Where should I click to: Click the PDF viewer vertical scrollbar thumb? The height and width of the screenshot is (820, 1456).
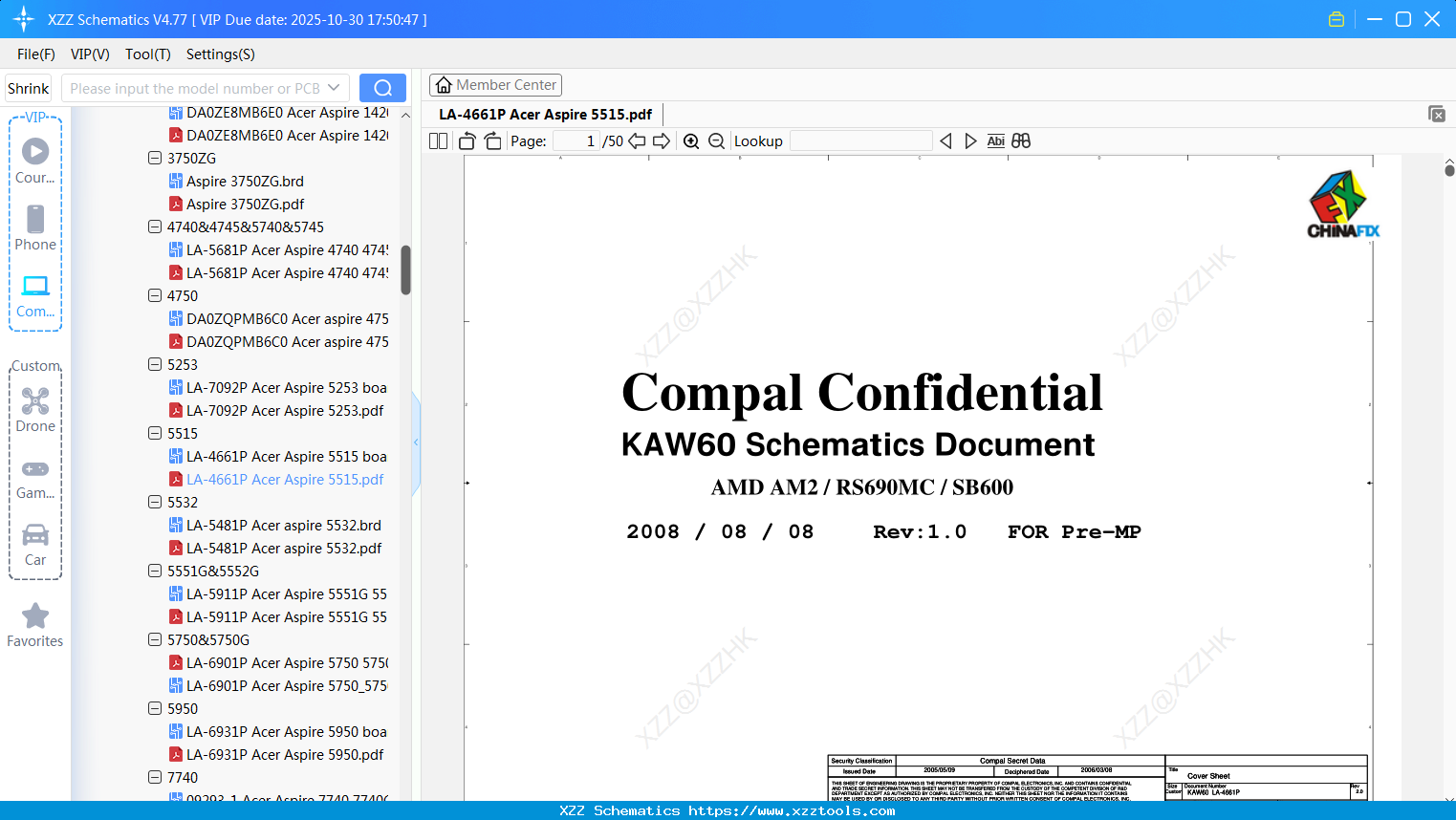[x=1449, y=170]
